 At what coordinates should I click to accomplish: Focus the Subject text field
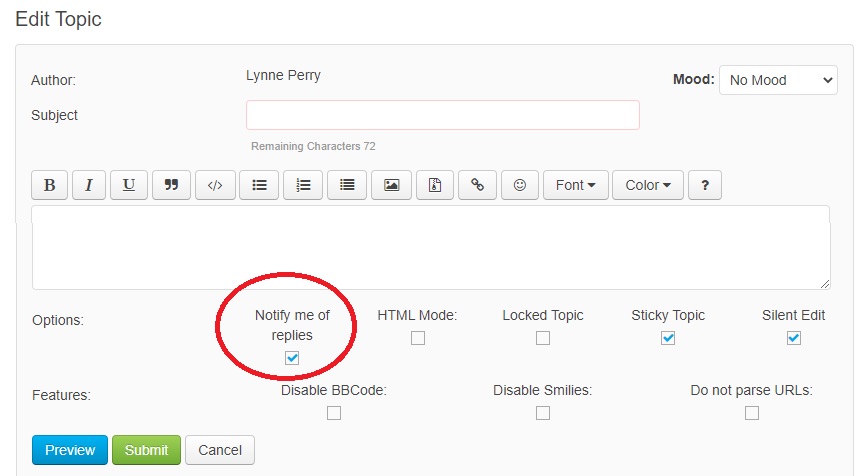click(x=442, y=115)
